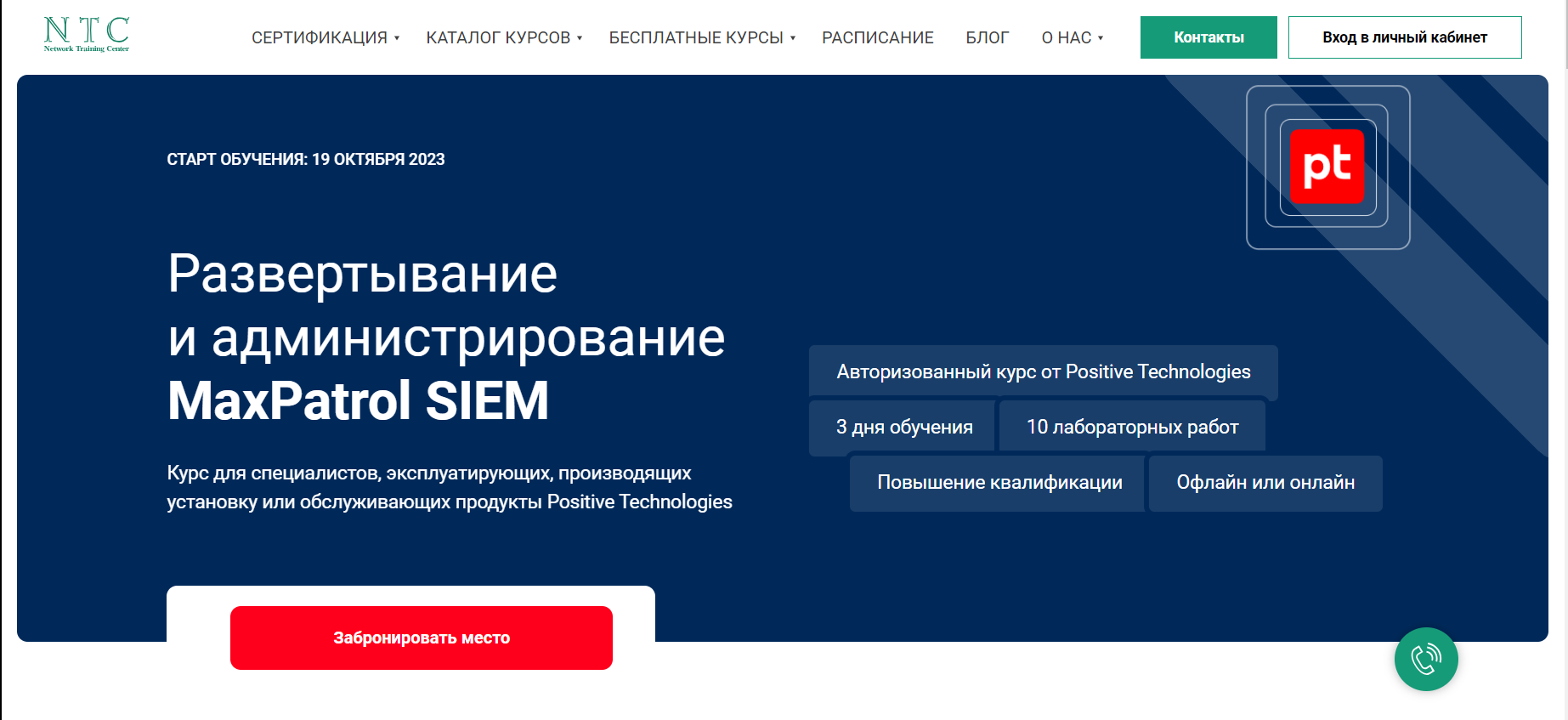
Task: Expand the КАТАЛОГ КУРСОВ dropdown arrow
Action: pyautogui.click(x=580, y=38)
